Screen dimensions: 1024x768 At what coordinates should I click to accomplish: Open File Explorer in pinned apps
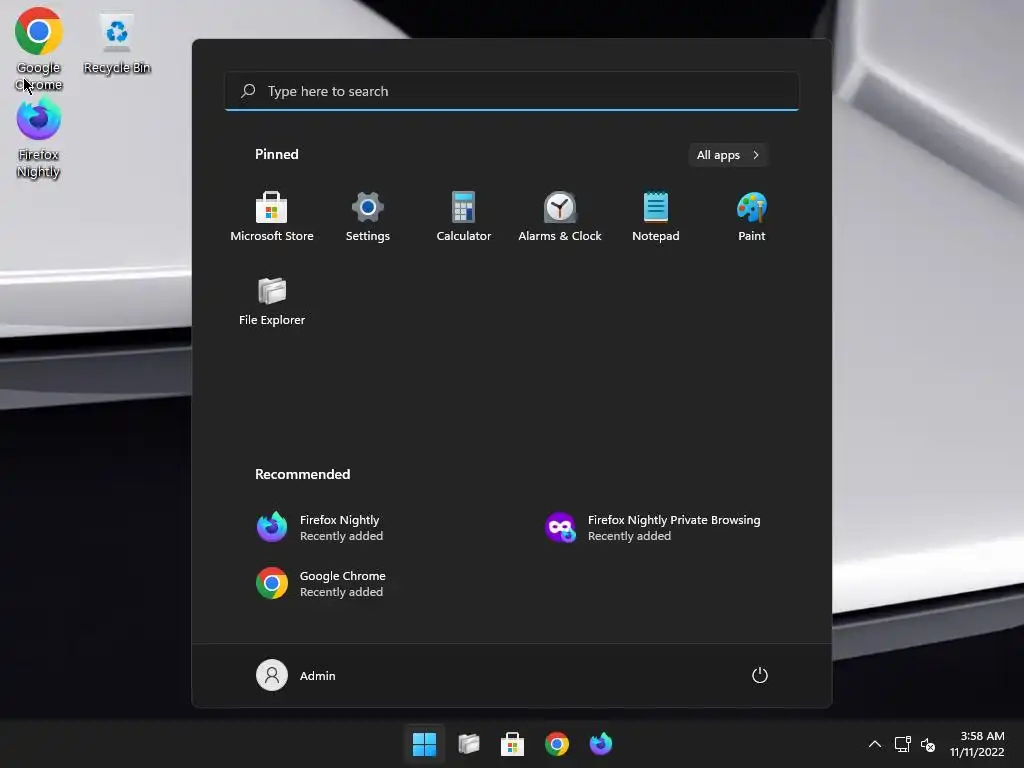(272, 300)
